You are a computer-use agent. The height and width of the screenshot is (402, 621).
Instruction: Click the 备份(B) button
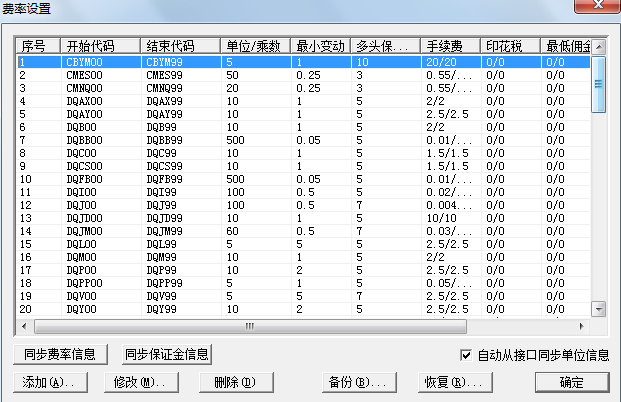coord(359,382)
